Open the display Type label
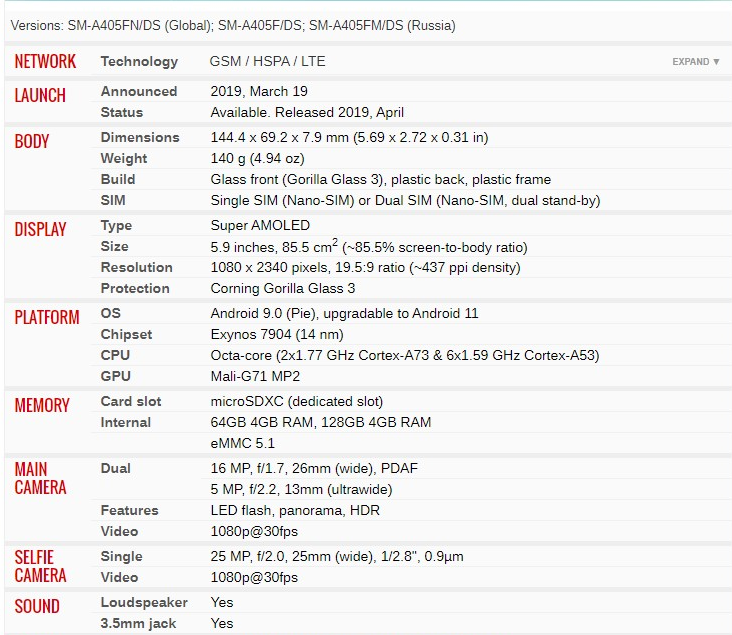The image size is (732, 635). [x=116, y=226]
